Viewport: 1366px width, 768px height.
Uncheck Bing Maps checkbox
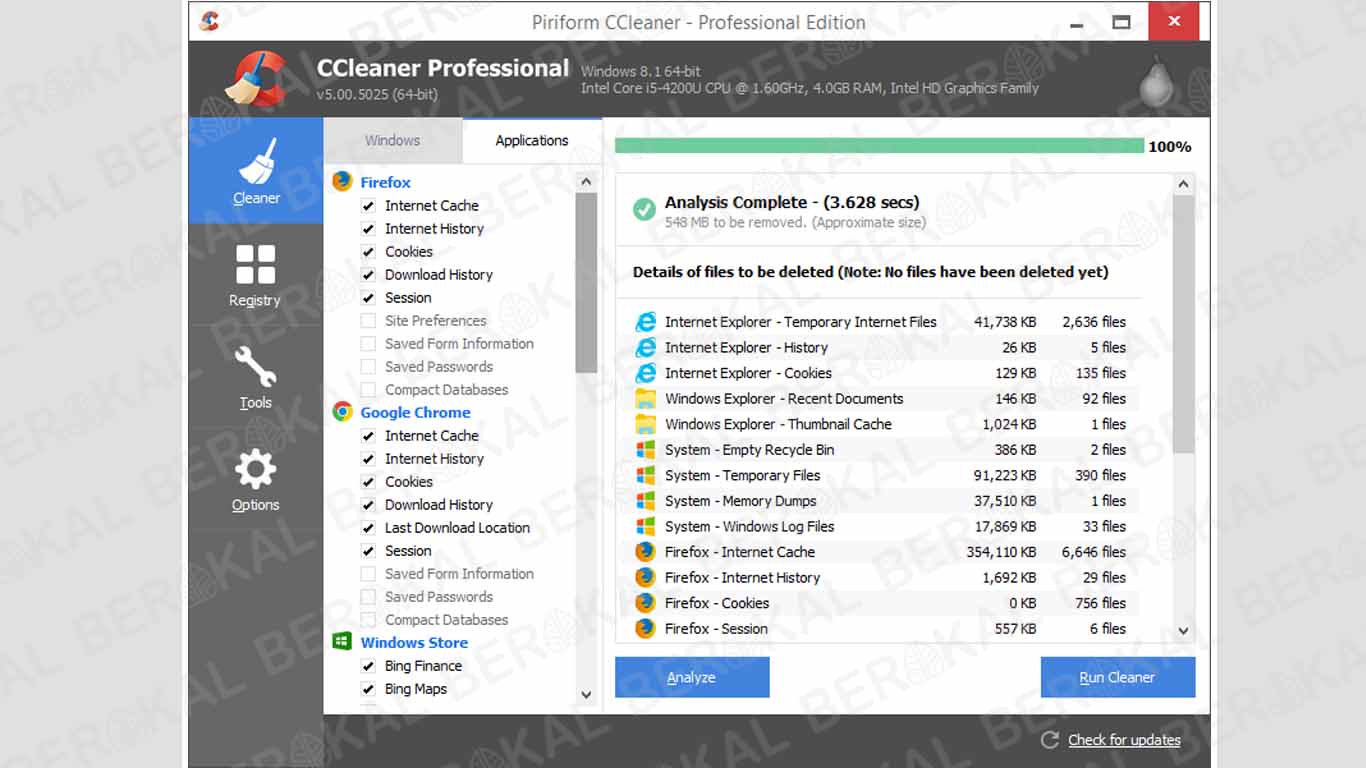tap(368, 689)
